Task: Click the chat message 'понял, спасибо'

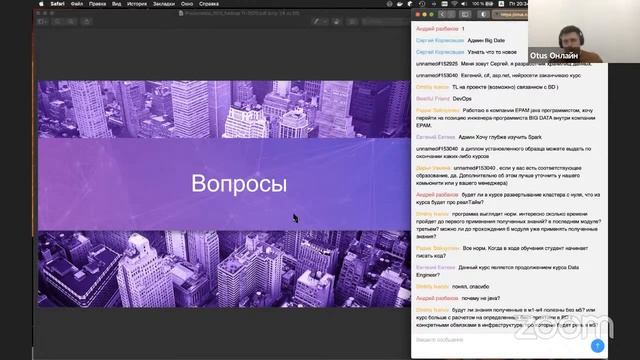Action: (470, 287)
